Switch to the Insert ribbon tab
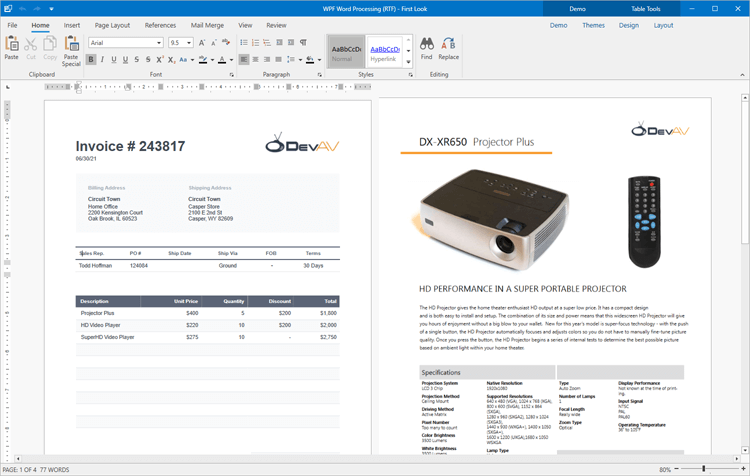Image resolution: width=750 pixels, height=476 pixels. click(72, 25)
